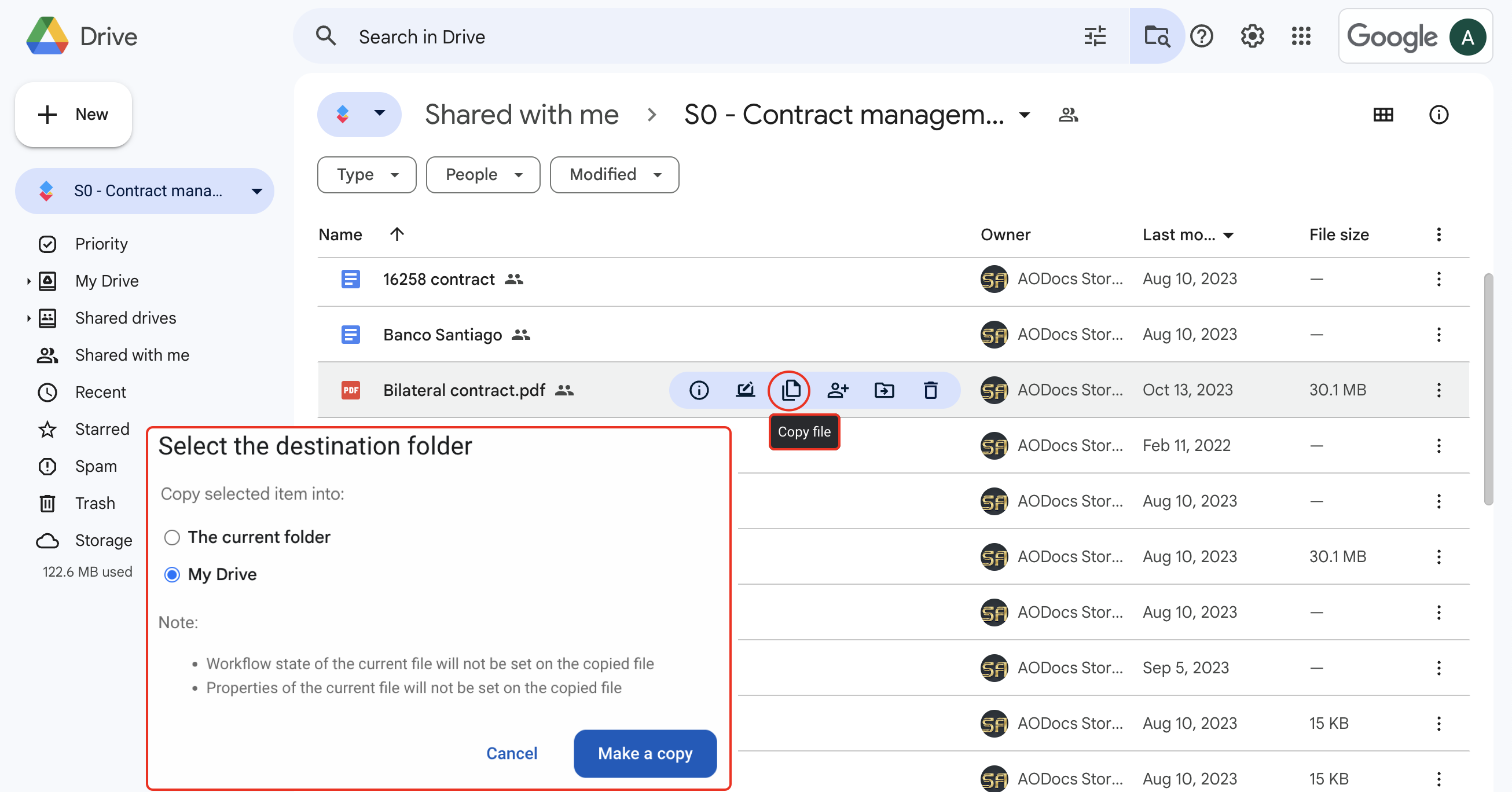Click the sort ascending arrow next to Name
This screenshot has width=1512, height=792.
397,234
